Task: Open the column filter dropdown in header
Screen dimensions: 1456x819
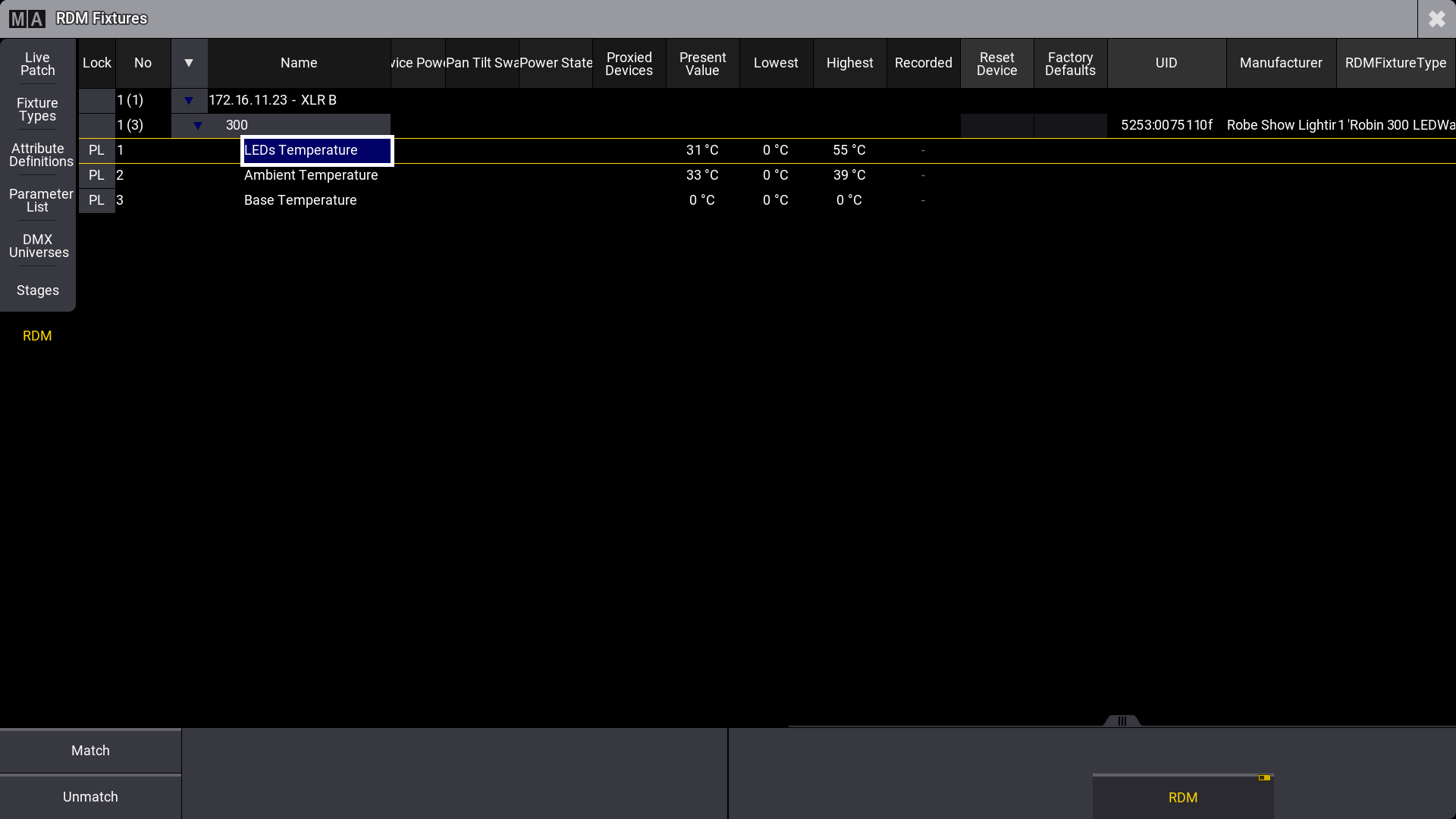Action: tap(189, 63)
